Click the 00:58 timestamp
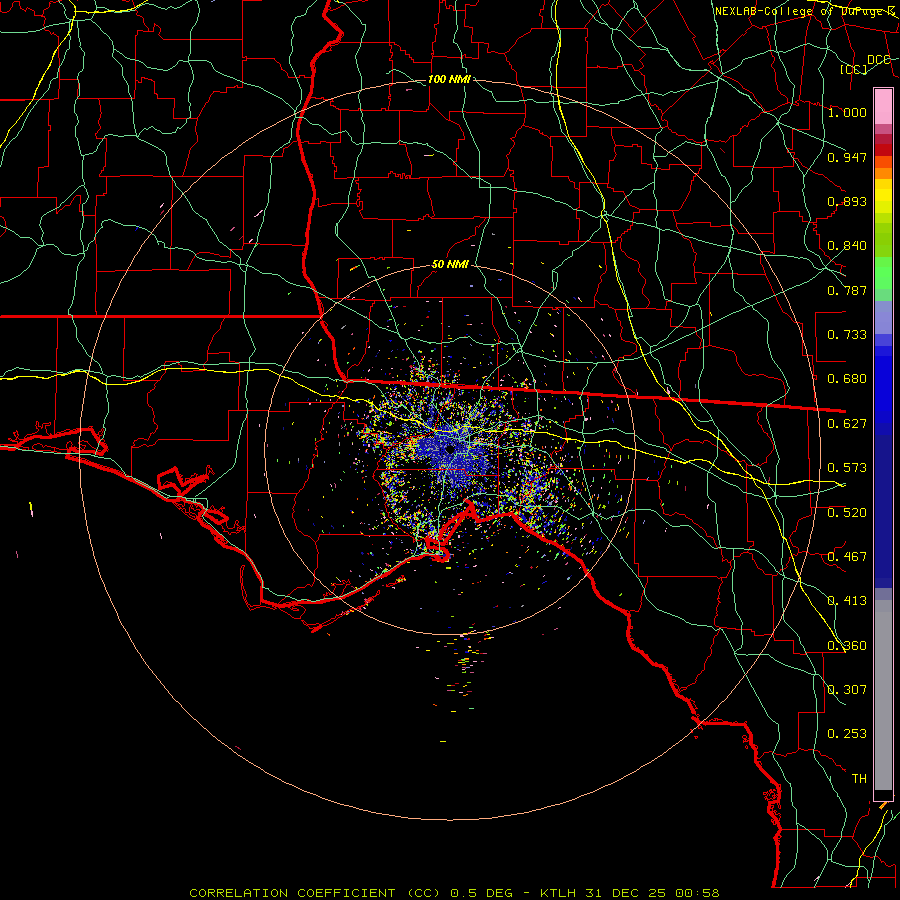900x900 pixels. 697,893
